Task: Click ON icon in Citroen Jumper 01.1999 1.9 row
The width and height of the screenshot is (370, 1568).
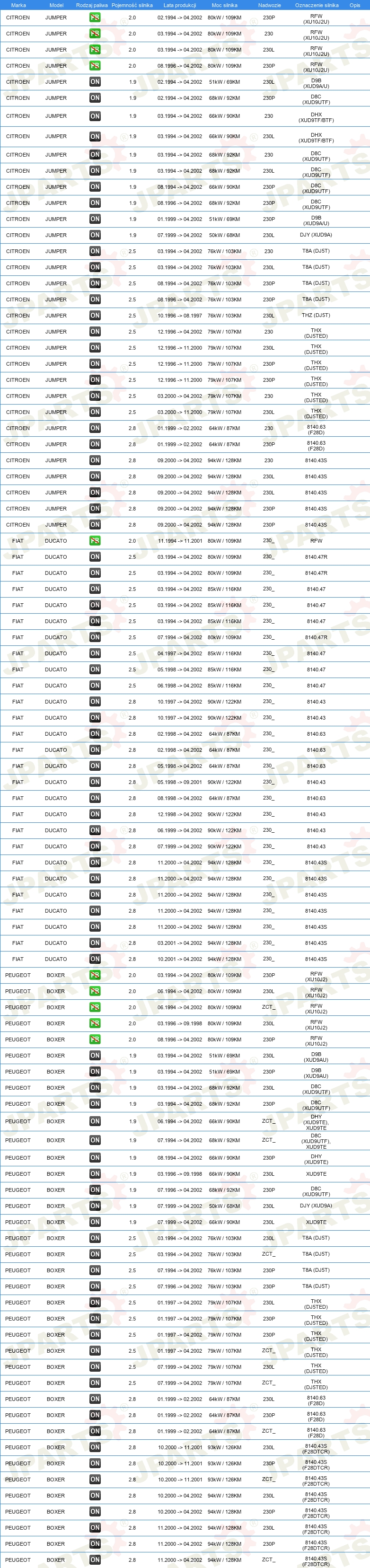Action: (x=95, y=219)
